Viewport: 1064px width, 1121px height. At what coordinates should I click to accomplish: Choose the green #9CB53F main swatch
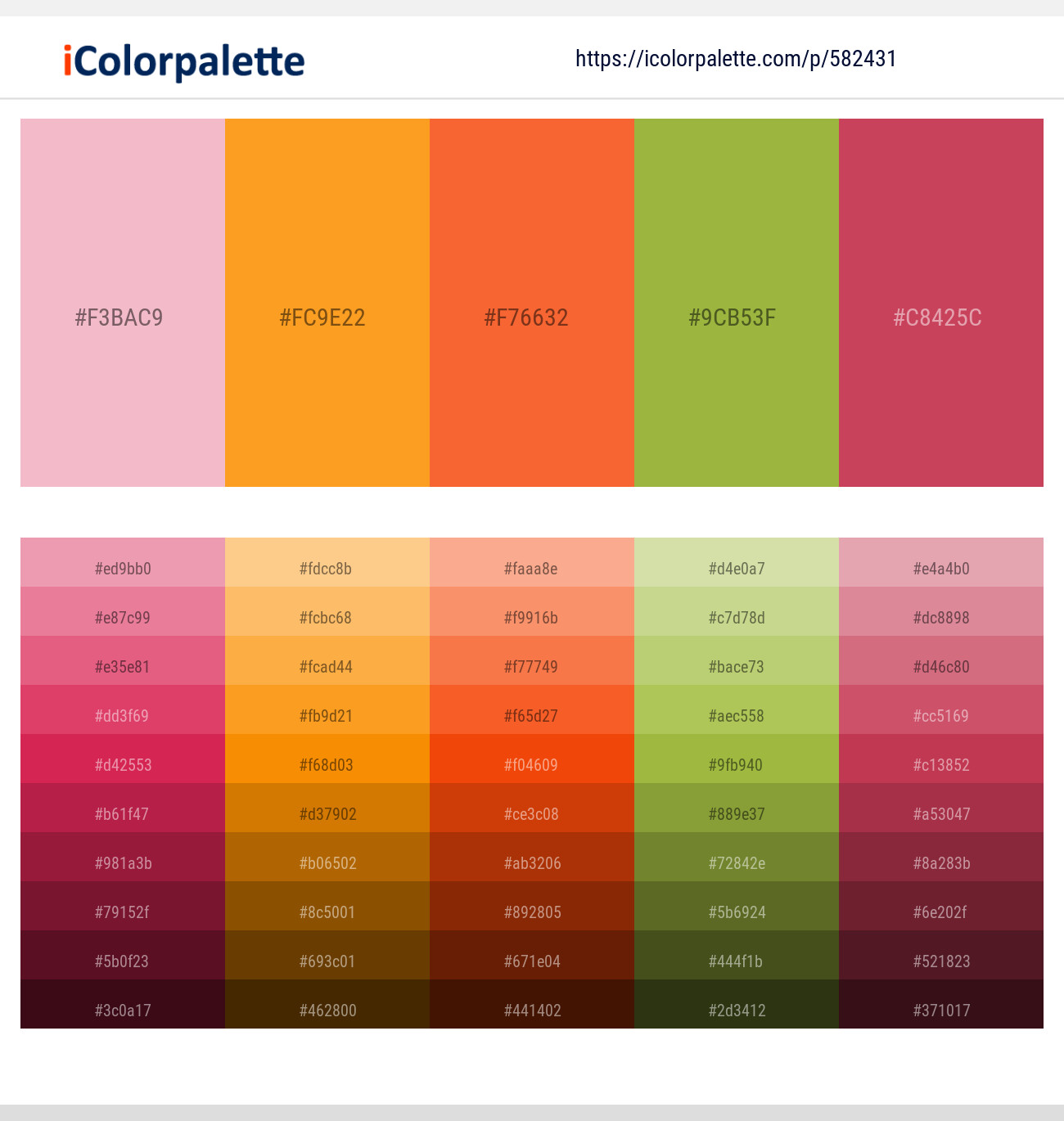click(x=737, y=303)
